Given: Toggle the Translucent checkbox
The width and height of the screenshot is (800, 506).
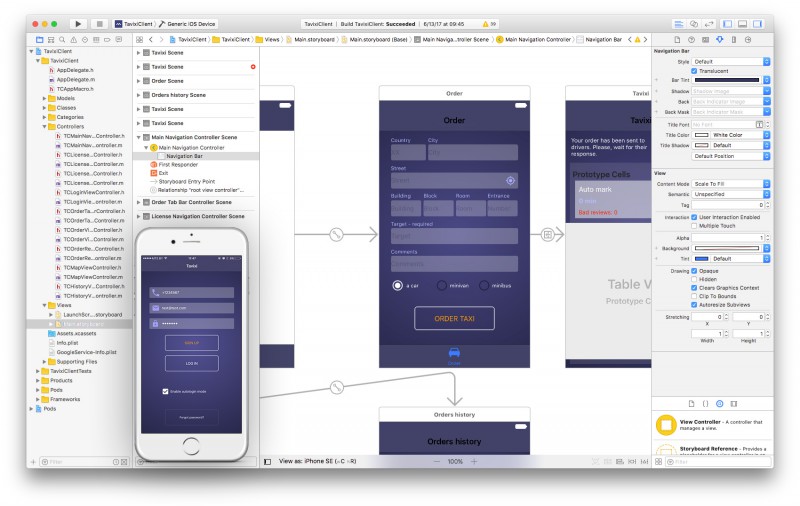Looking at the screenshot, I should coord(694,71).
